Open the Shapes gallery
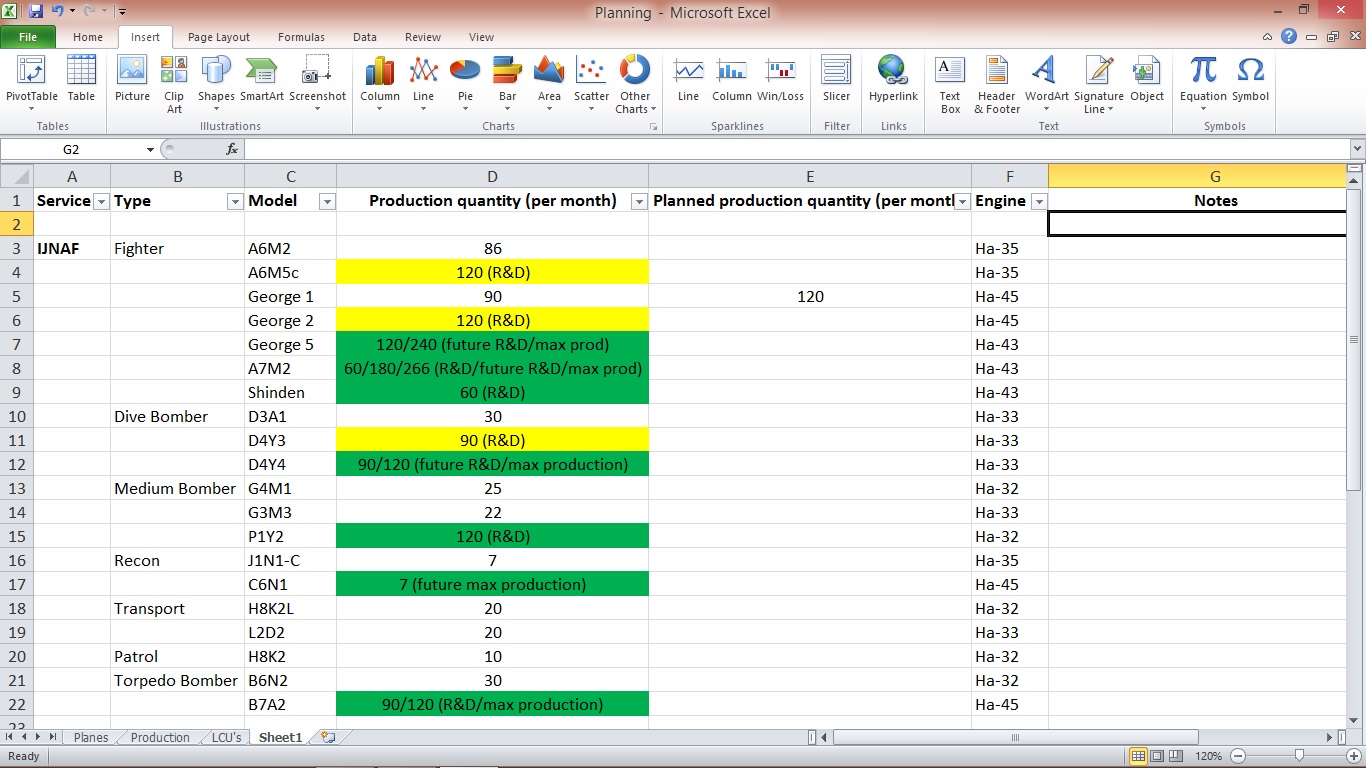Screen dimensions: 1366x768 216,84
